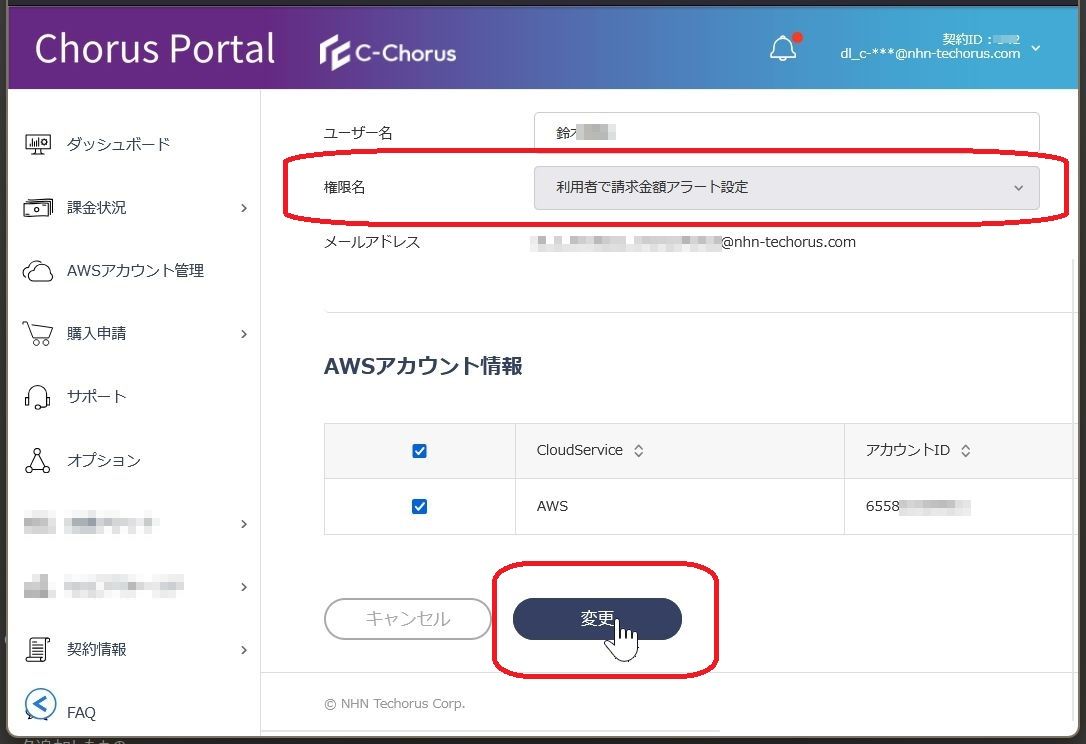Open the ダッシュボード monitor icon
Viewport: 1086px width, 744px height.
tap(38, 144)
